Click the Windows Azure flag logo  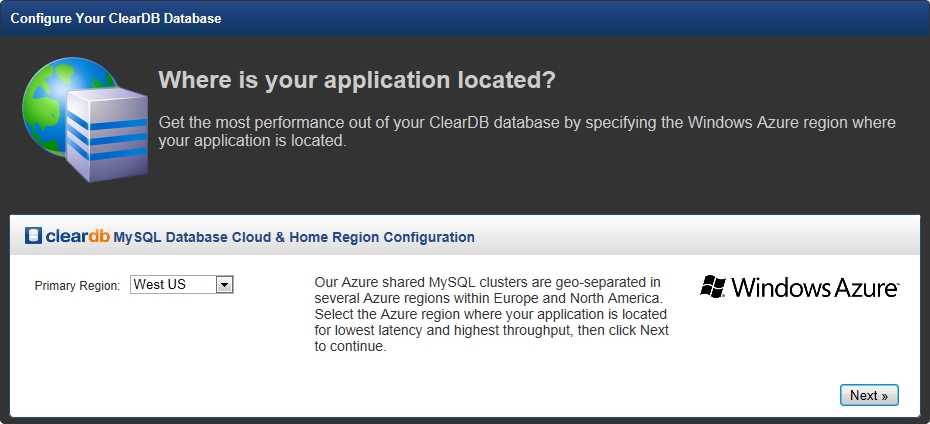713,286
